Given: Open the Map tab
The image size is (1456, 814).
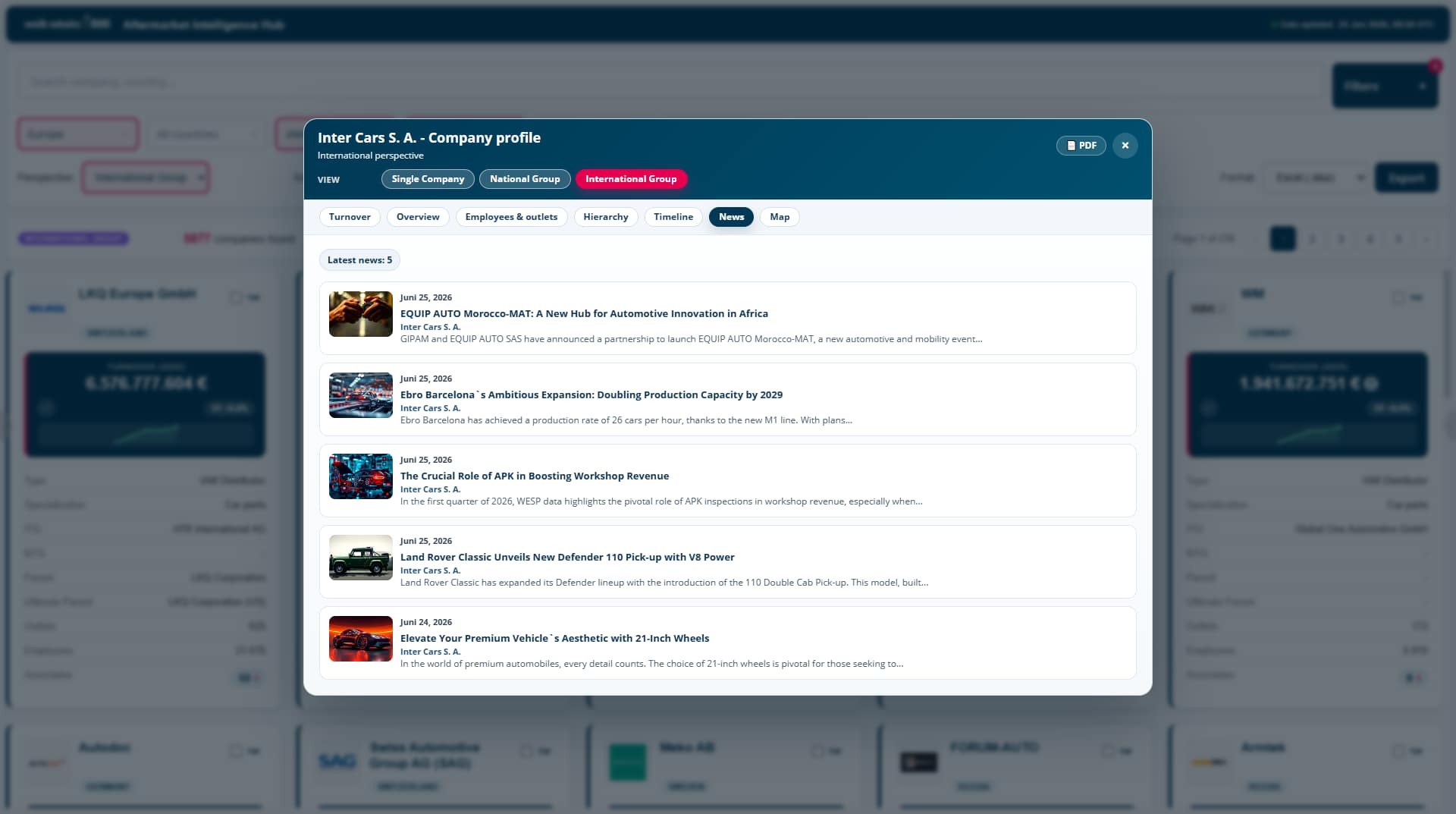Looking at the screenshot, I should click(780, 217).
